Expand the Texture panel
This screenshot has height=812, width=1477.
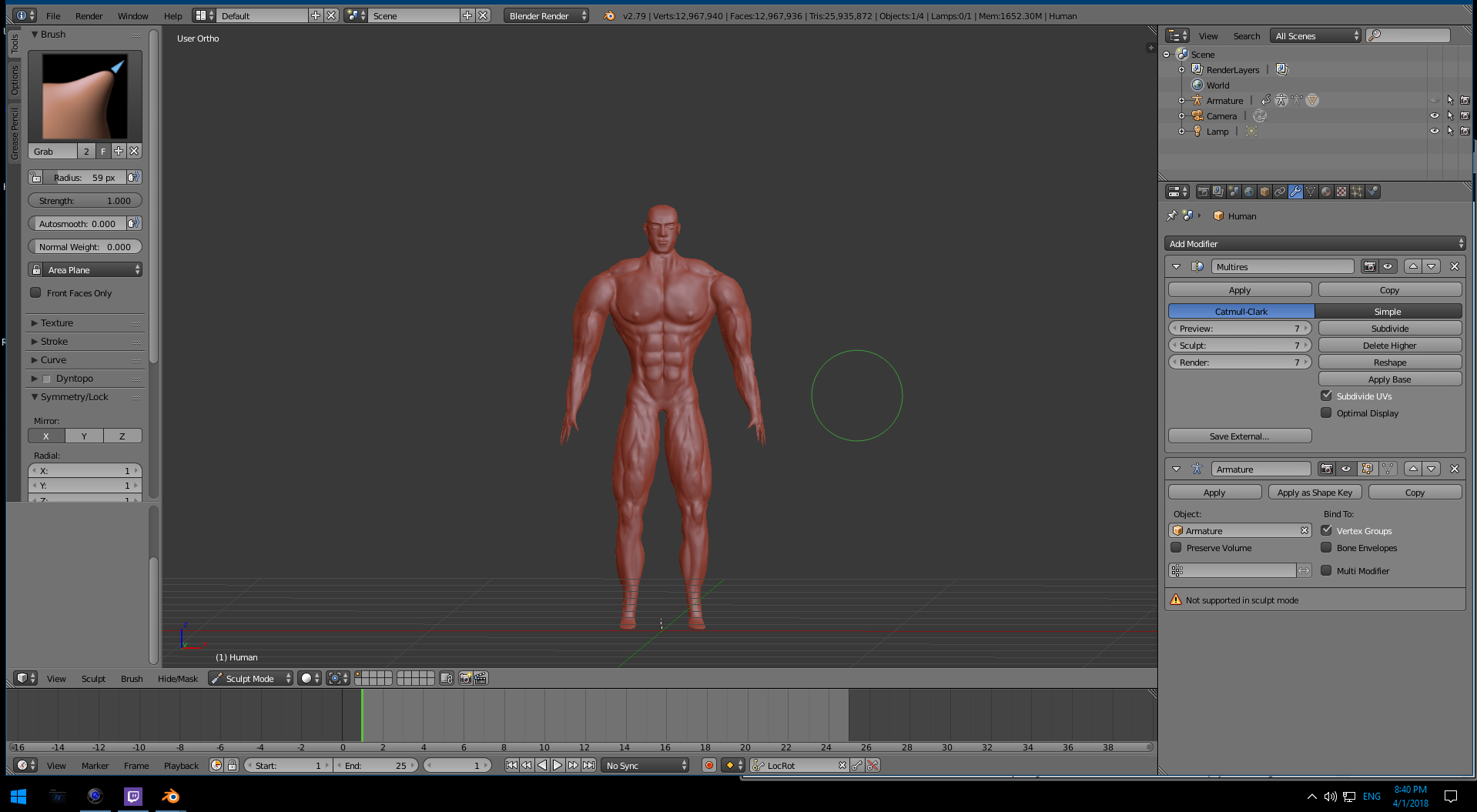(57, 322)
